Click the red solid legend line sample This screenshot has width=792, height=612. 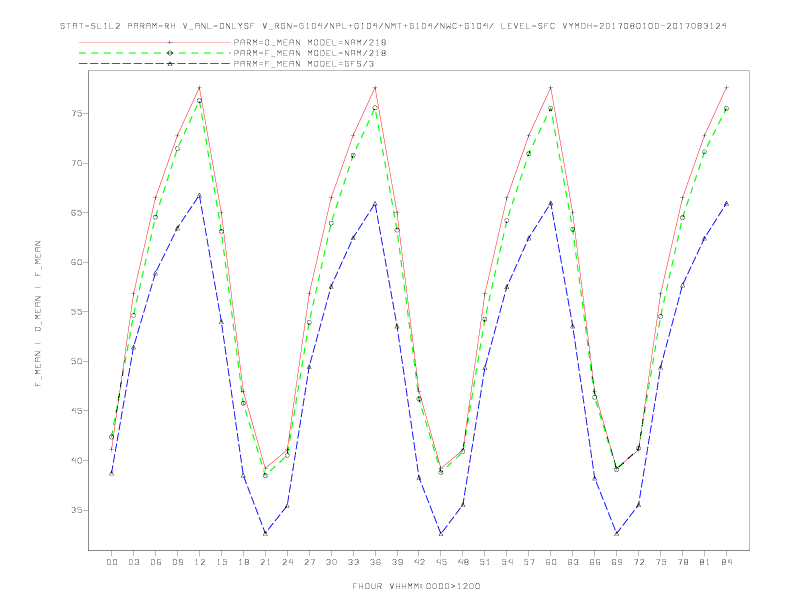tap(155, 42)
